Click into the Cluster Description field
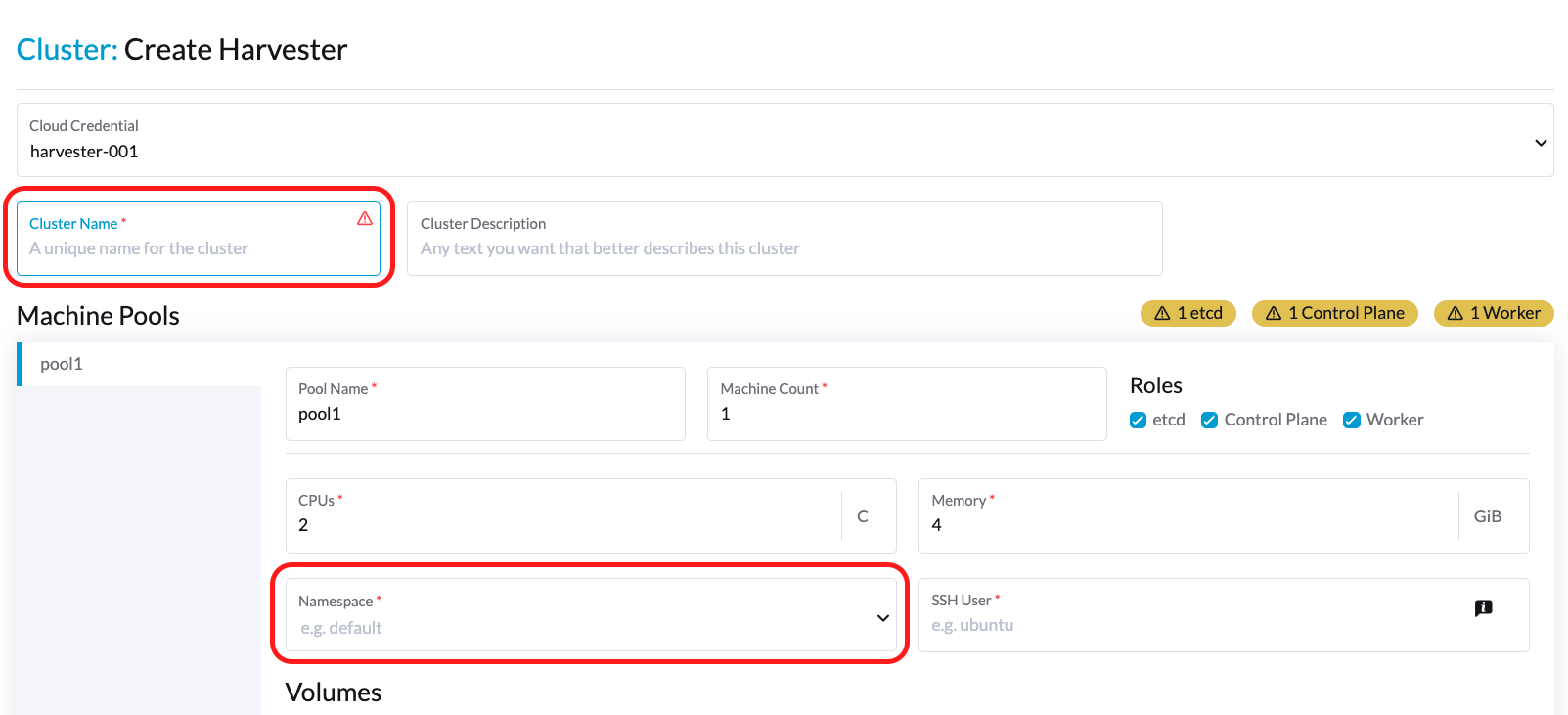 pyautogui.click(x=783, y=248)
